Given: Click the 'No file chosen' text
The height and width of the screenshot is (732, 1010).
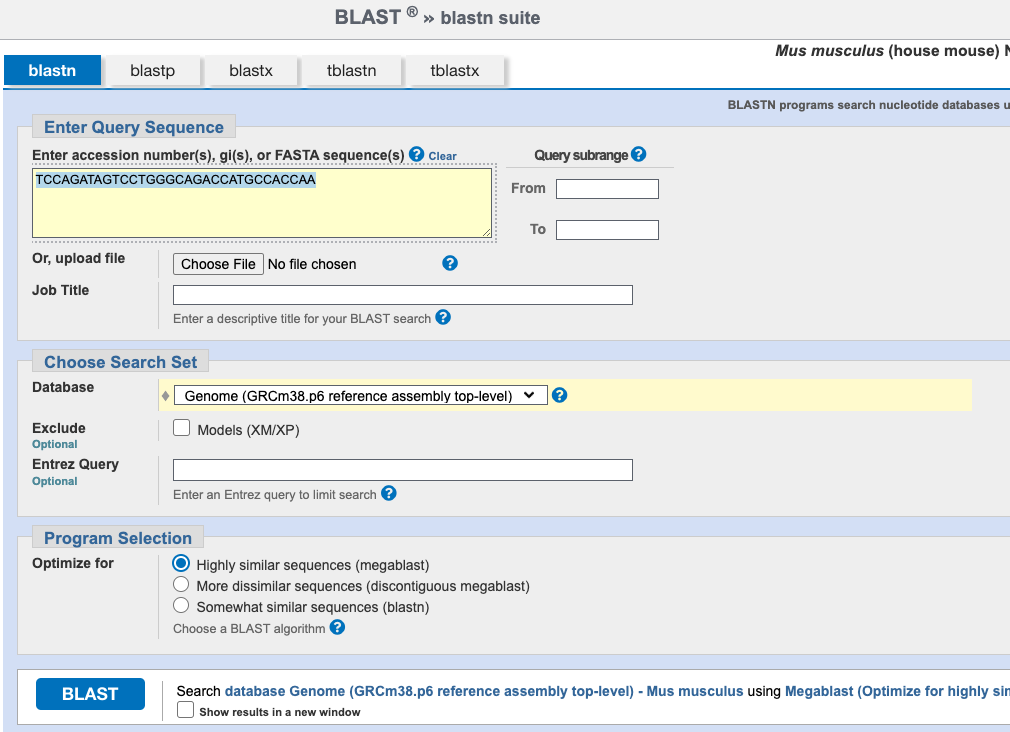Looking at the screenshot, I should coord(312,264).
